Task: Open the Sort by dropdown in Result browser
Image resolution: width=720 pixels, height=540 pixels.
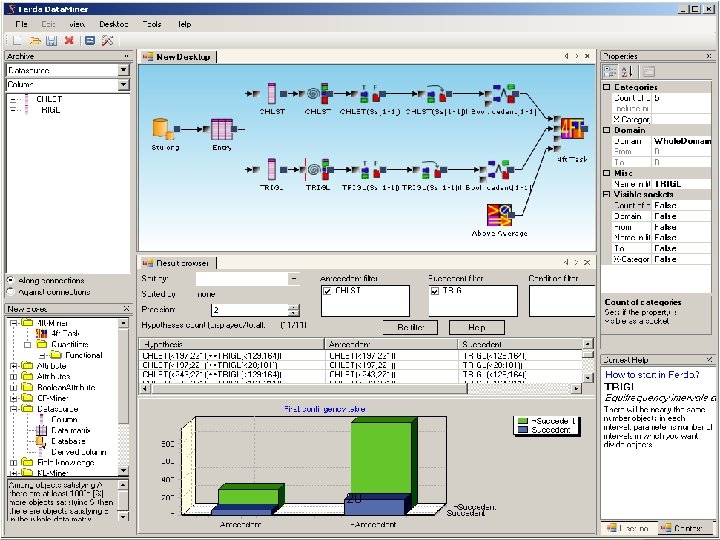Action: (294, 279)
